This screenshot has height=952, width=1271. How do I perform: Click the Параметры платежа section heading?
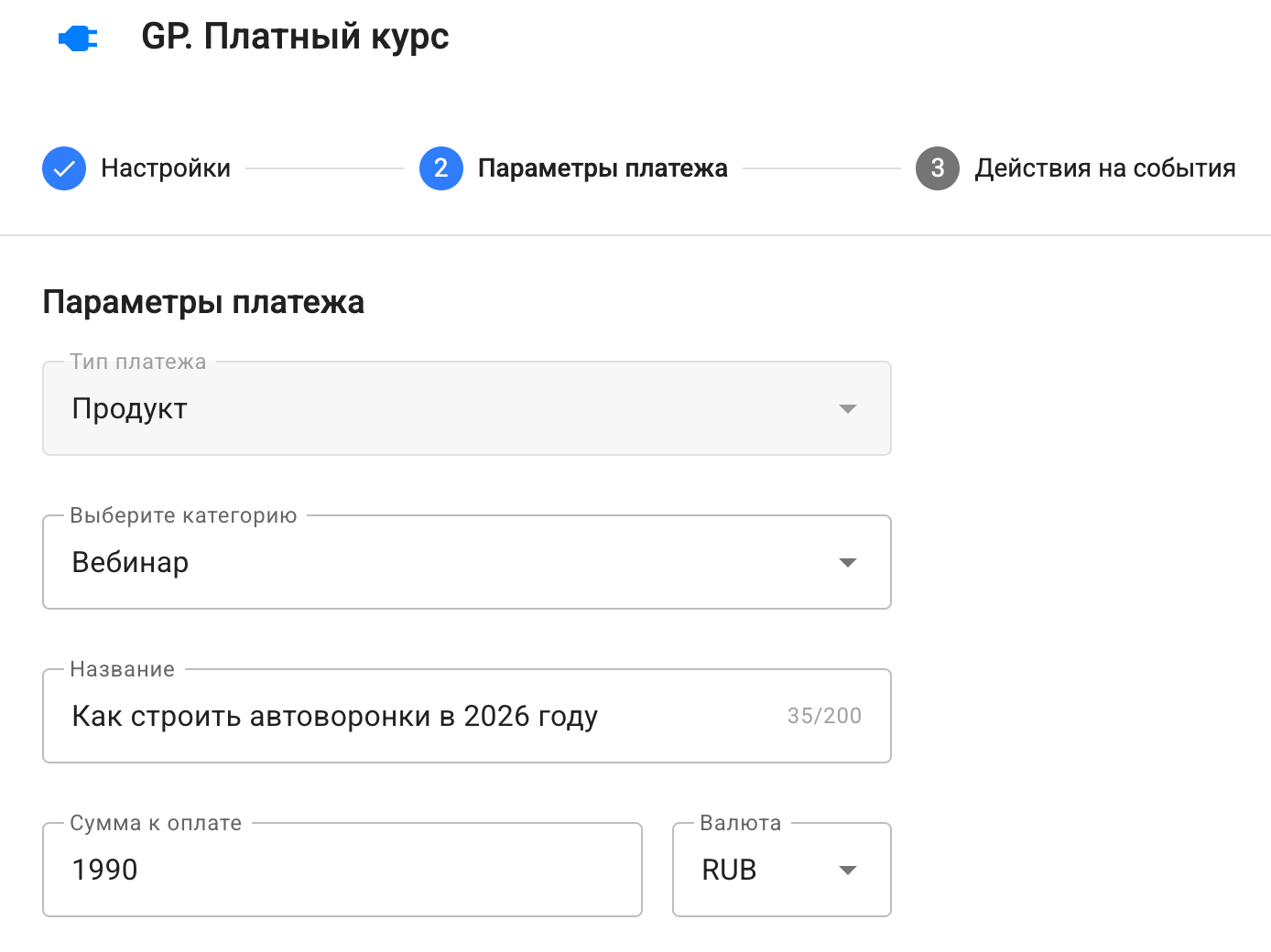(x=203, y=302)
